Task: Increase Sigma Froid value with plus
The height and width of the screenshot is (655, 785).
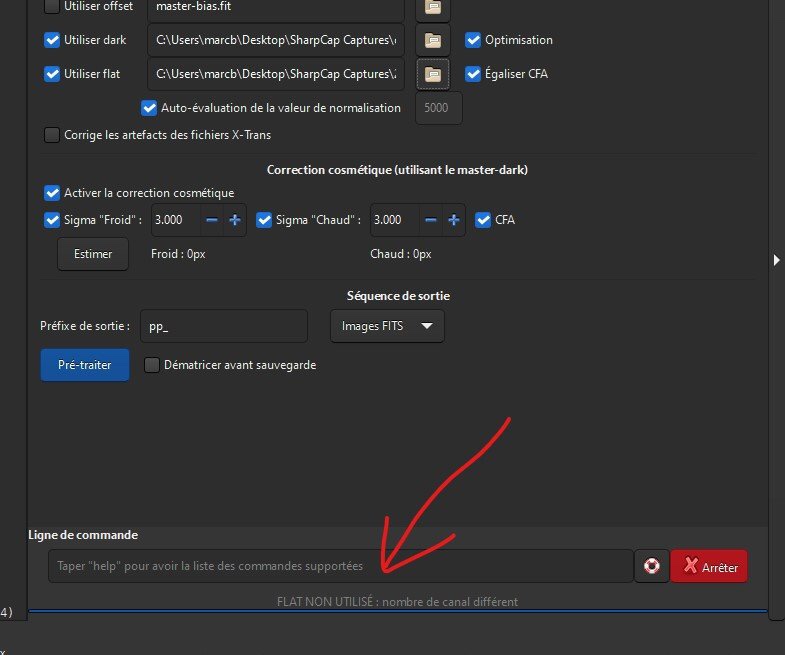Action: point(235,220)
